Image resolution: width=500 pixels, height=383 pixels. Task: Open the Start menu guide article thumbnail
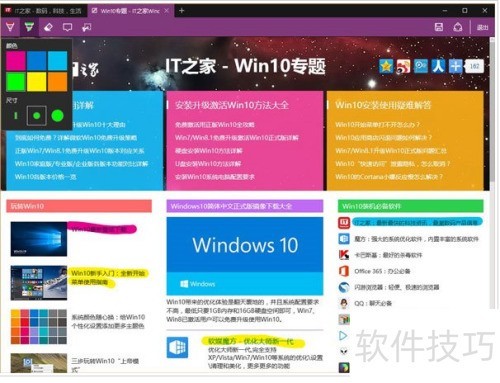click(x=39, y=283)
